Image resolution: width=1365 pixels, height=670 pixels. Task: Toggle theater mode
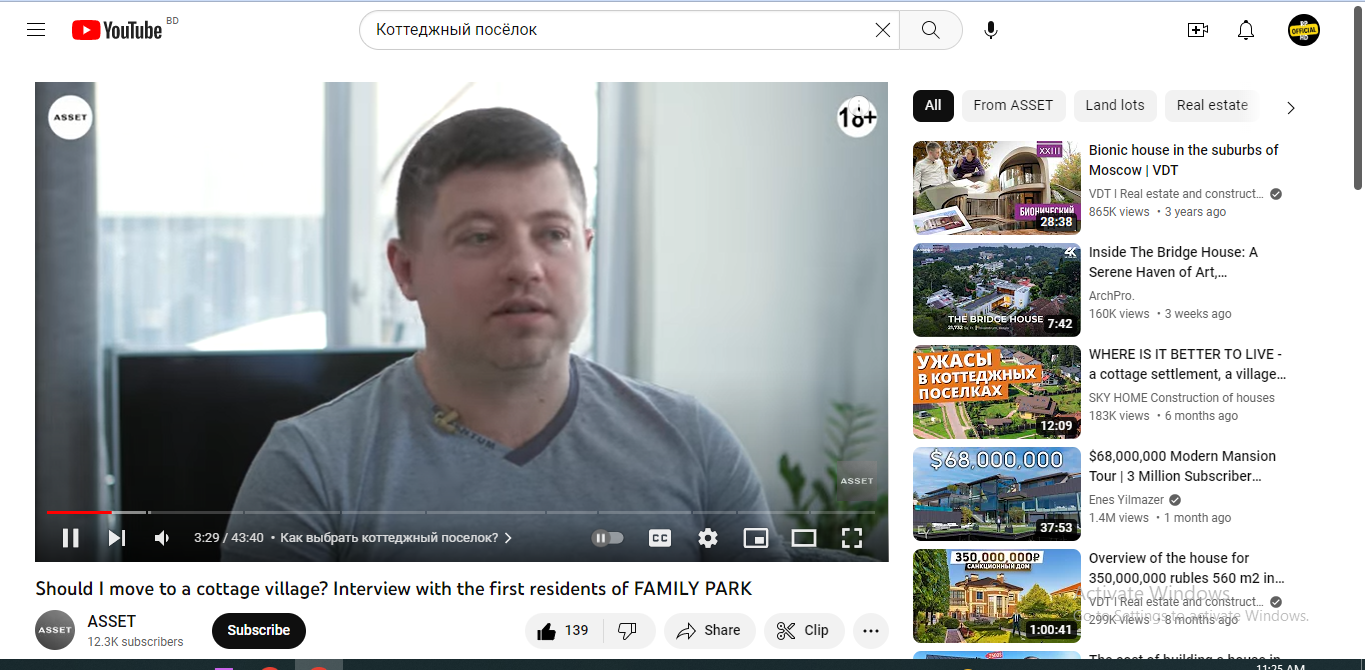point(804,538)
